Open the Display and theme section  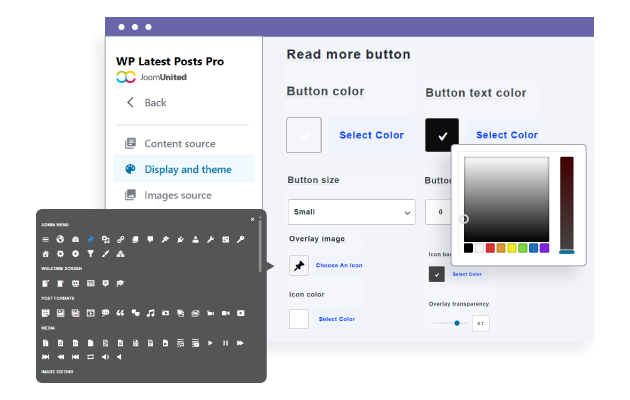click(x=187, y=169)
